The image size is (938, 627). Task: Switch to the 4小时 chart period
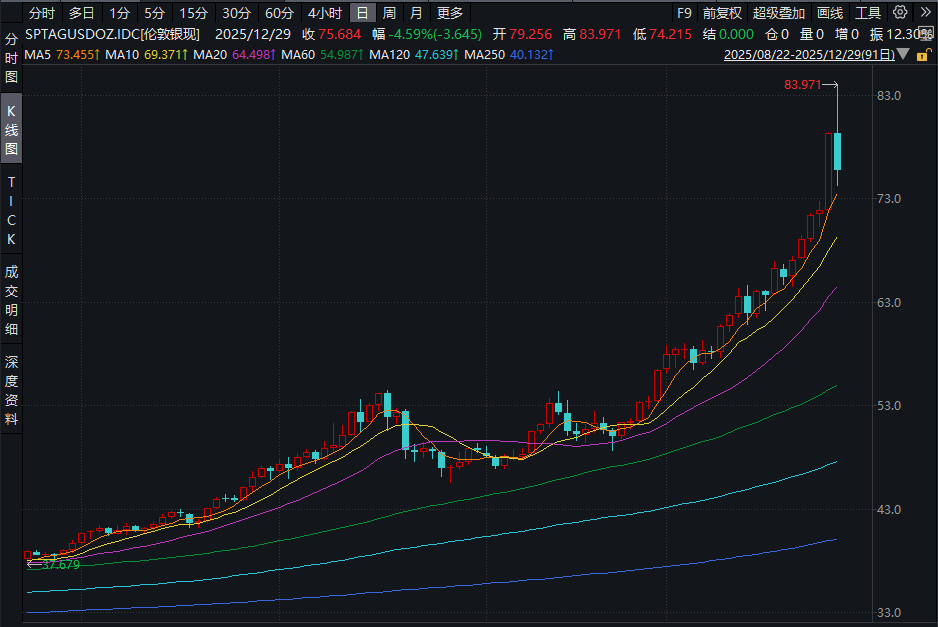click(325, 13)
